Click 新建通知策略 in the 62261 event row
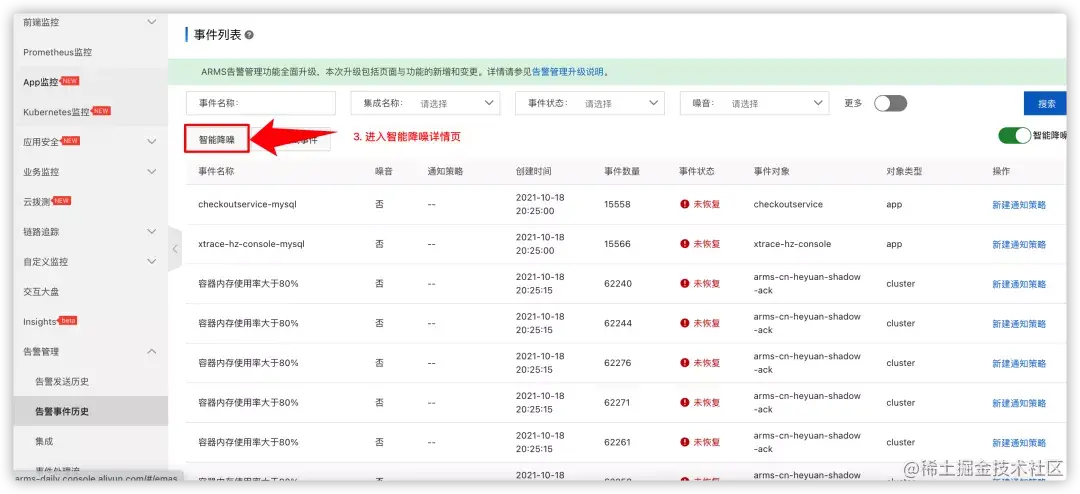 pyautogui.click(x=1019, y=442)
